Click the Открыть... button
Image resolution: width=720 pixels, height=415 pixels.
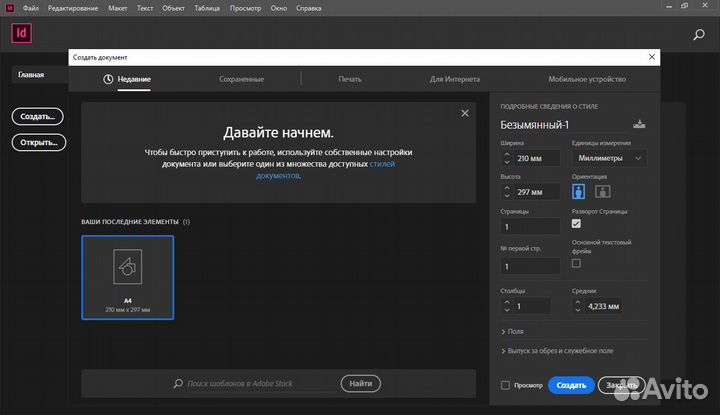39,142
